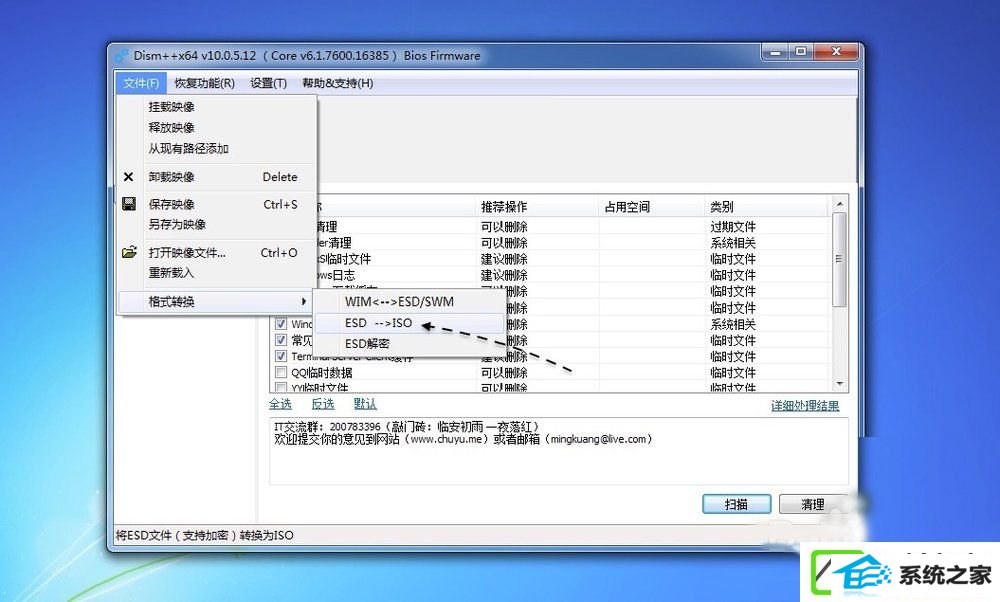
Task: Select WIM<-->ESD/SWM conversion option
Action: click(409, 302)
